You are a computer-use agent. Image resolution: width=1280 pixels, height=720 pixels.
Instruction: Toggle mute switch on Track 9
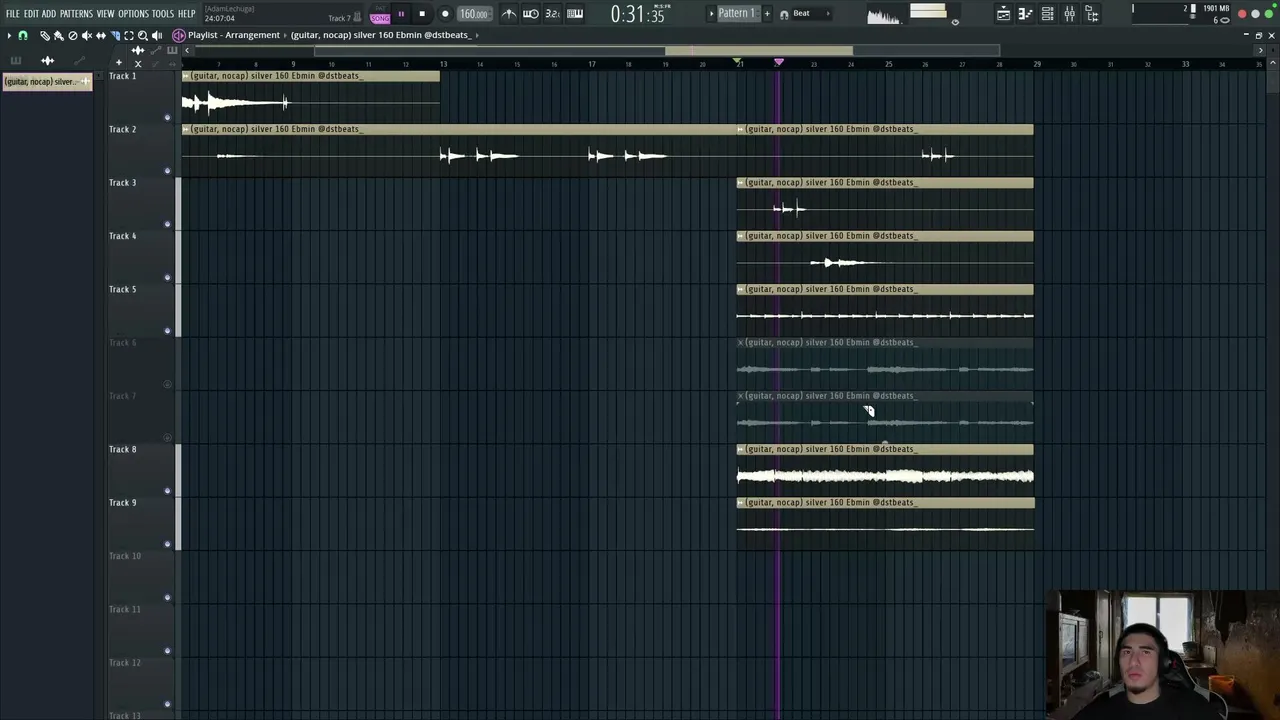167,544
